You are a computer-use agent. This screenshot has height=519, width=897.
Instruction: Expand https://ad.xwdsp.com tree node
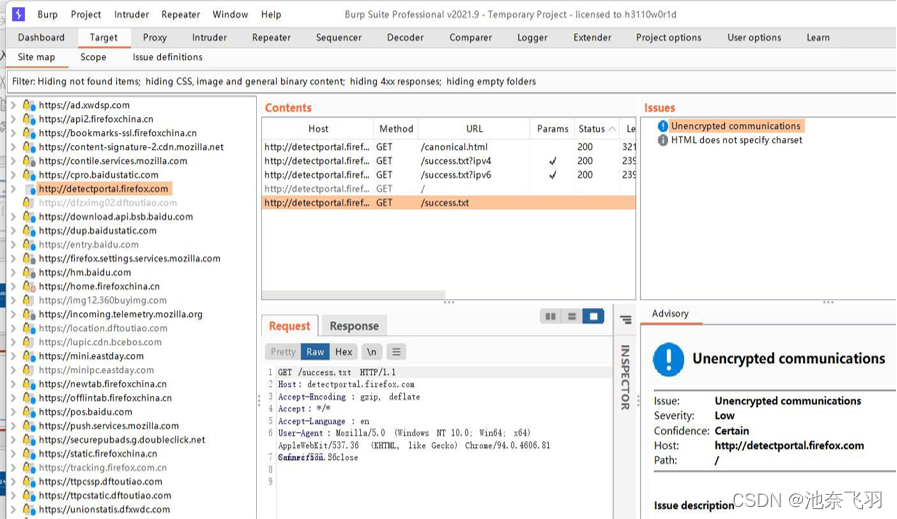[x=14, y=105]
